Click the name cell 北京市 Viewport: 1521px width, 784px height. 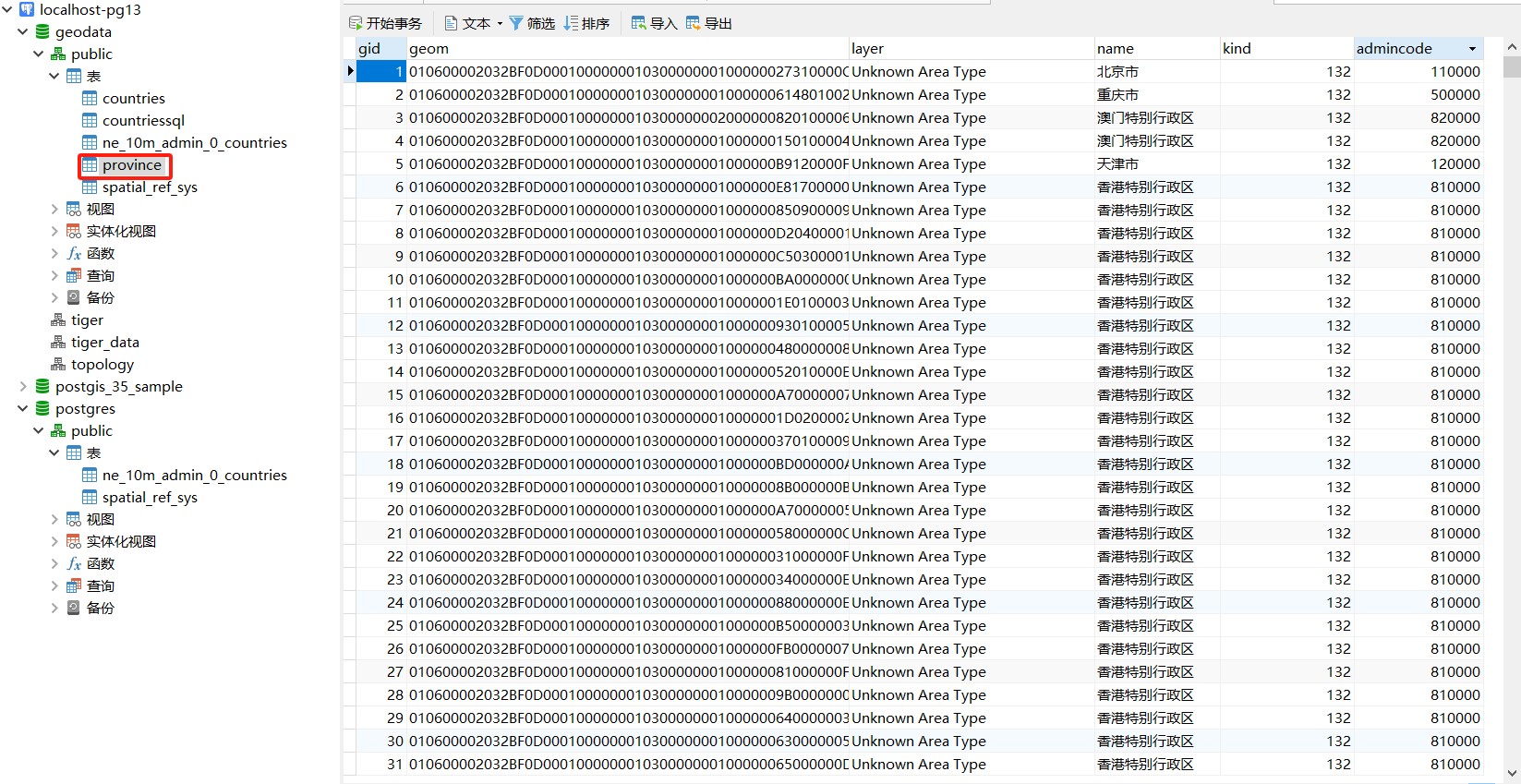click(1157, 71)
